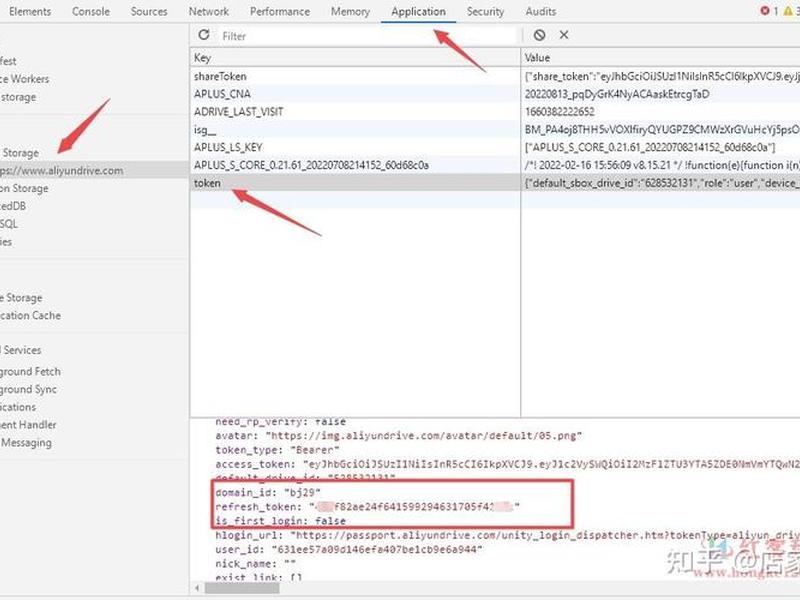Delete selected entry X icon
Viewport: 800px width, 600px height.
pos(564,35)
